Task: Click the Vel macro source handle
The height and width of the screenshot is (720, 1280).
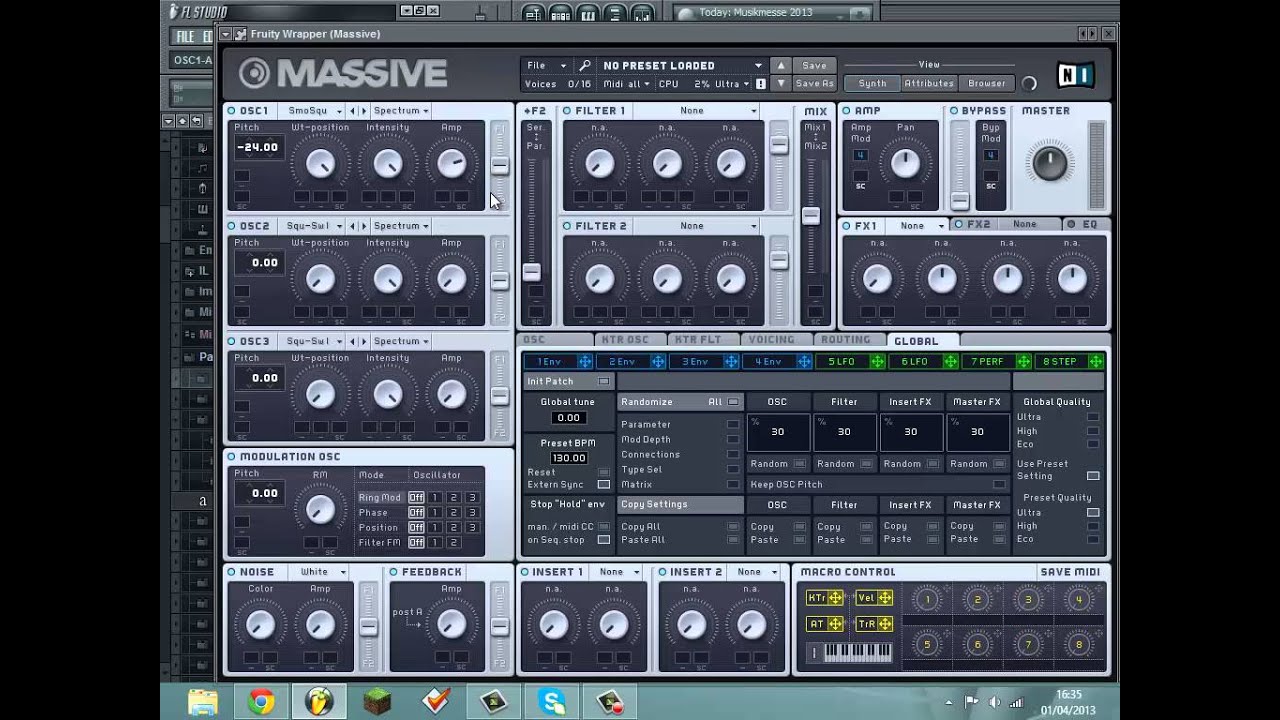Action: pos(885,598)
